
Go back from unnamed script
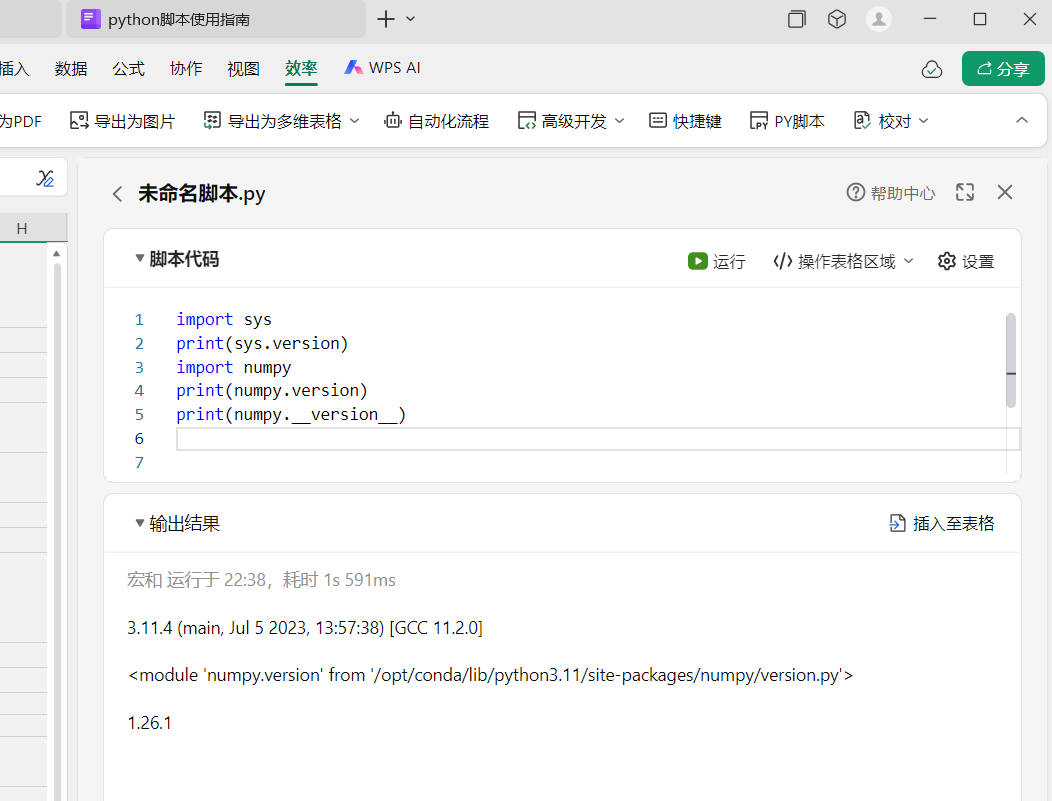pyautogui.click(x=117, y=194)
